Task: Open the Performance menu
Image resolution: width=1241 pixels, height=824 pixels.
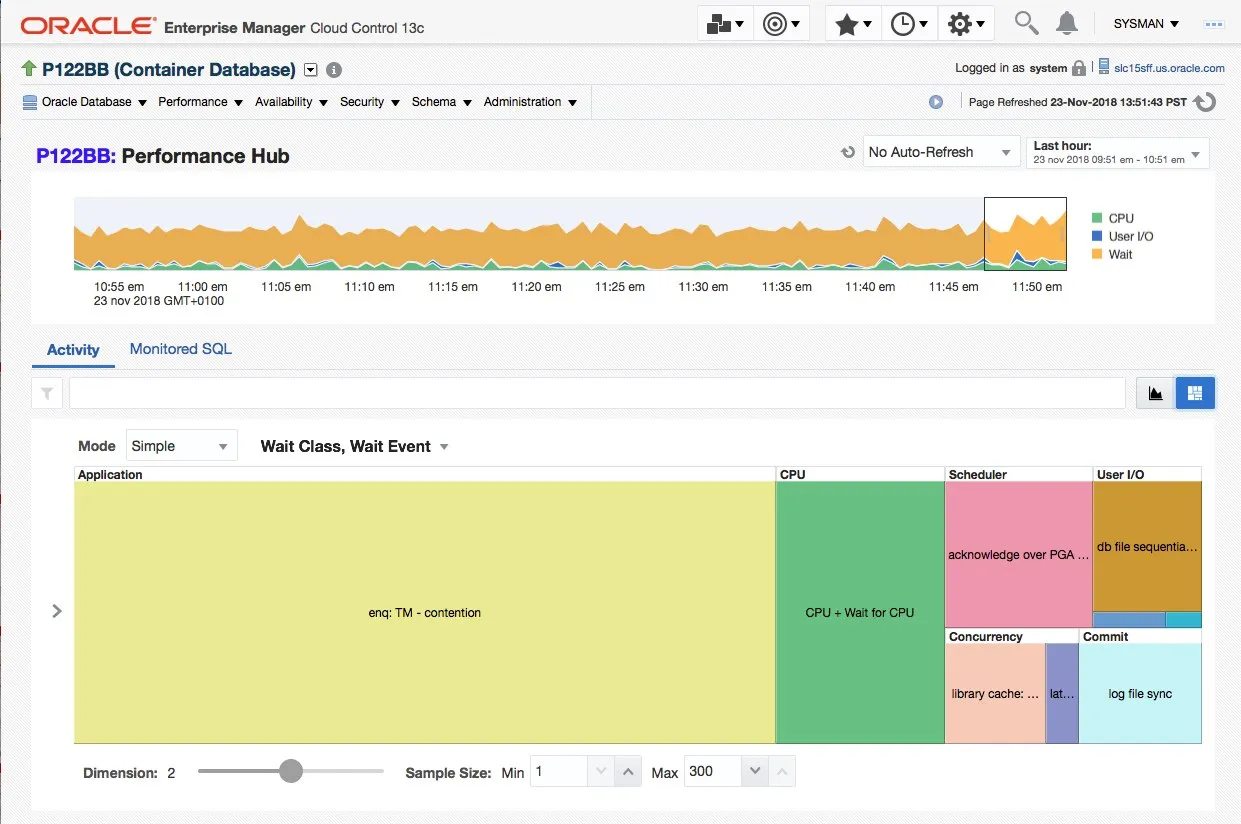Action: pyautogui.click(x=200, y=102)
